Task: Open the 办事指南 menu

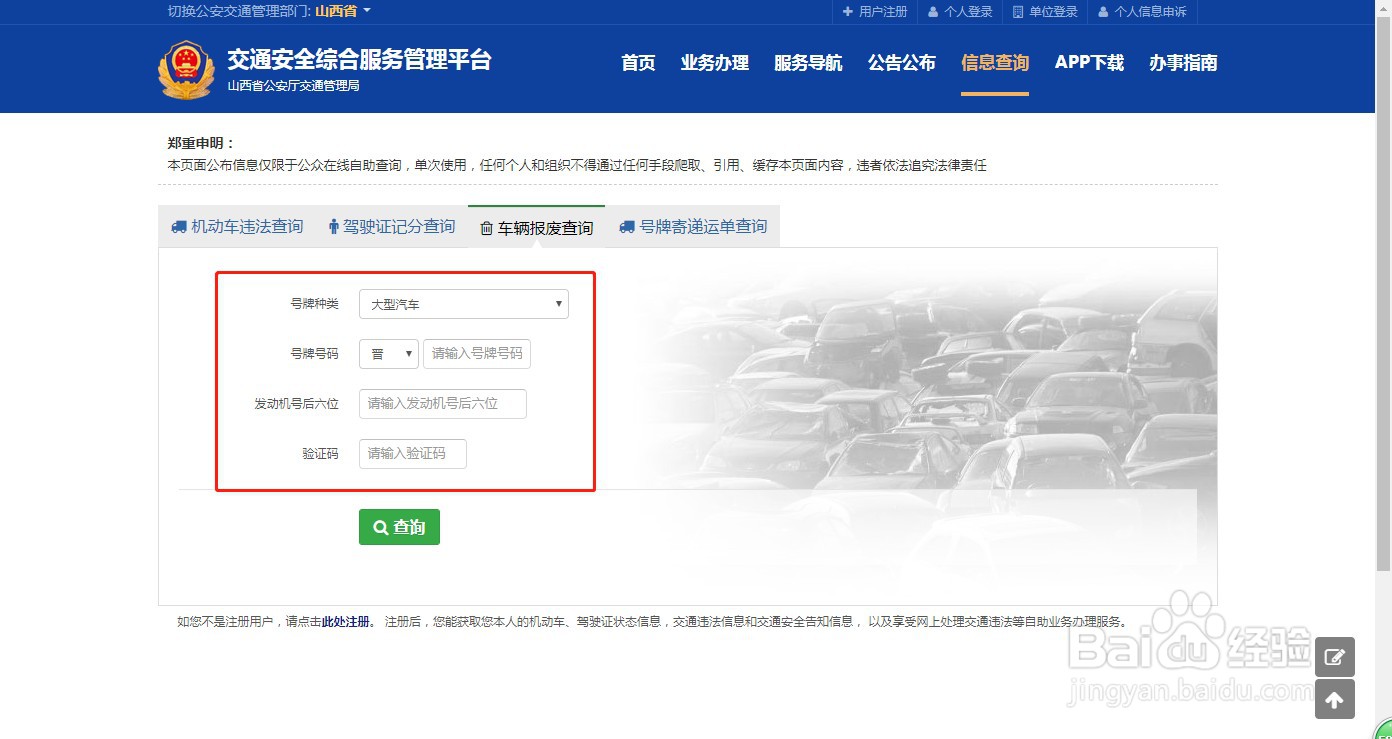Action: tap(1183, 63)
